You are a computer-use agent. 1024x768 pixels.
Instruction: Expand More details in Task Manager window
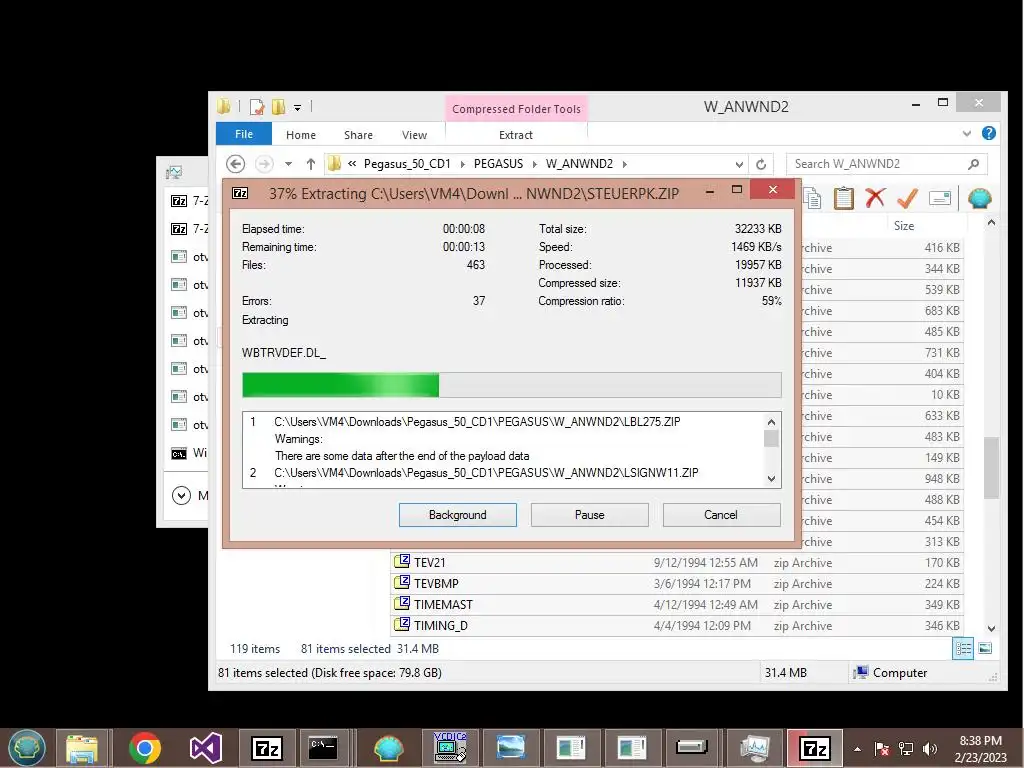tap(181, 496)
